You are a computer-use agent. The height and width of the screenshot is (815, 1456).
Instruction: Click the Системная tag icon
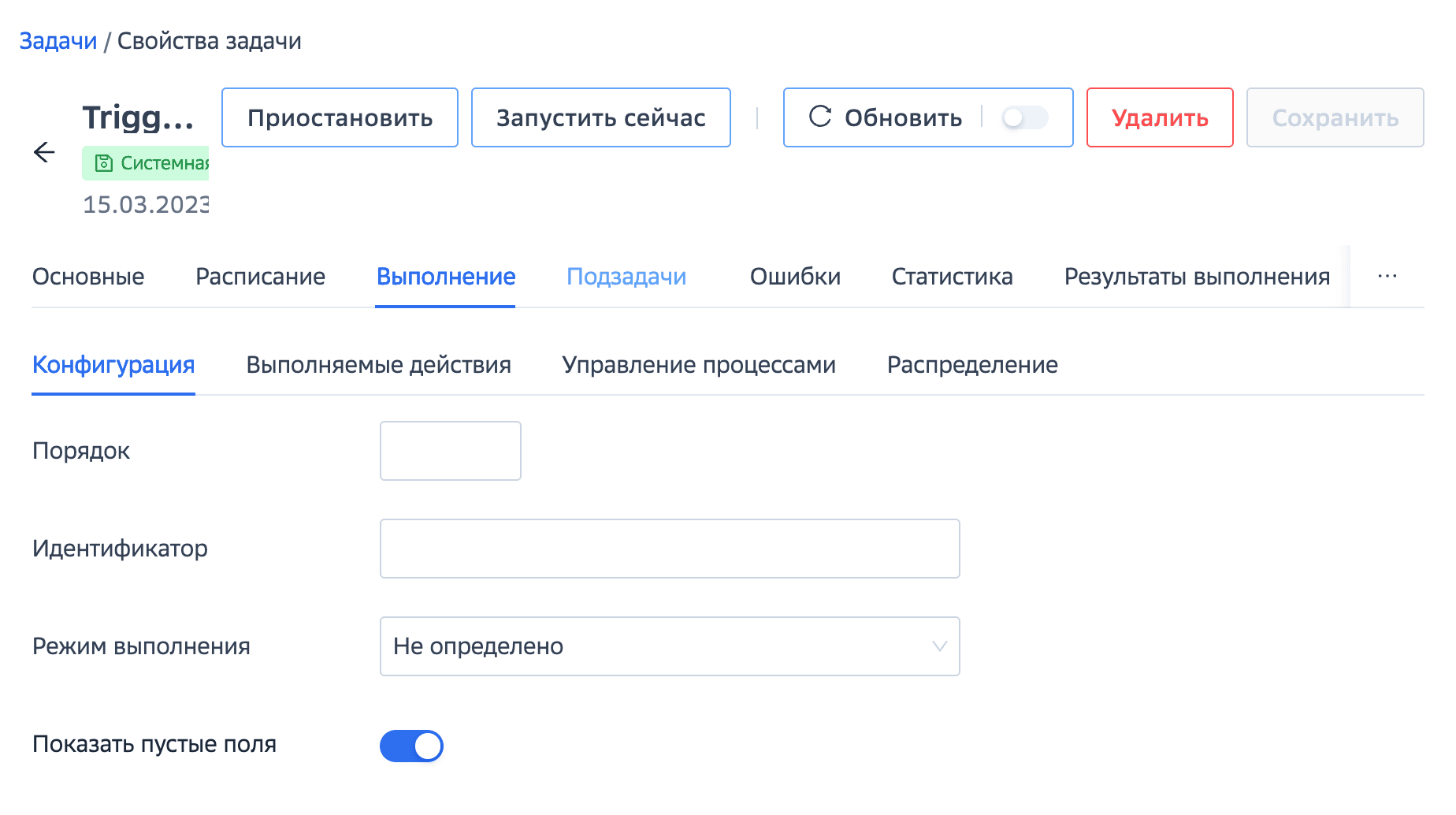(x=103, y=163)
